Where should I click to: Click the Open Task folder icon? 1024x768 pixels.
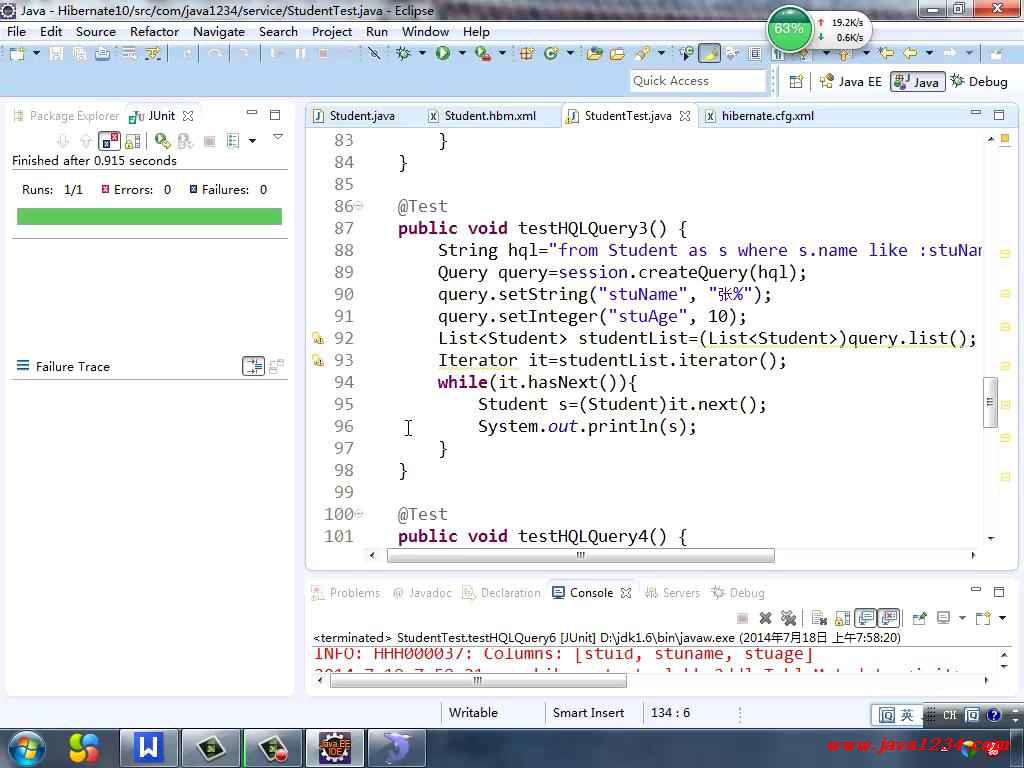(x=617, y=54)
